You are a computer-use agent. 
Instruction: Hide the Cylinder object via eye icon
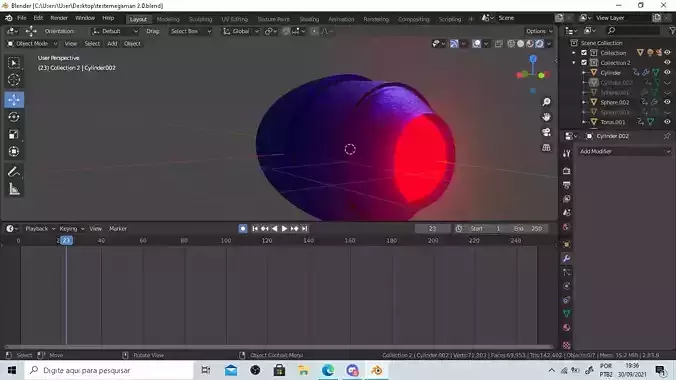667,72
